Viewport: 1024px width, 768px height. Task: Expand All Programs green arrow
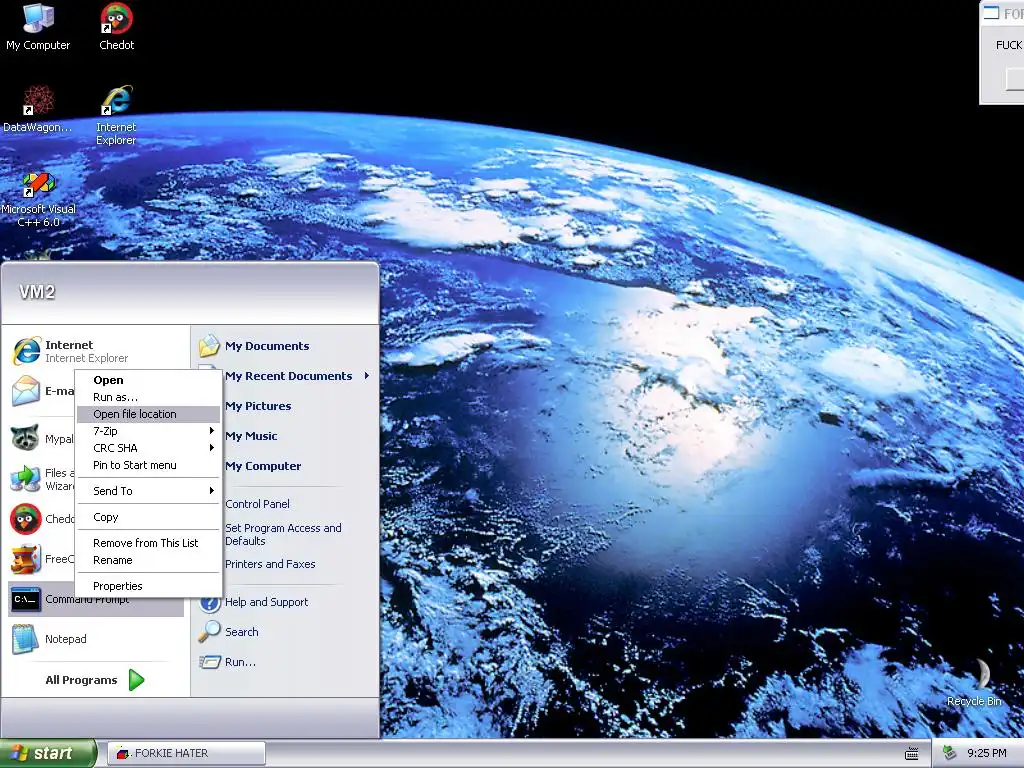[136, 680]
